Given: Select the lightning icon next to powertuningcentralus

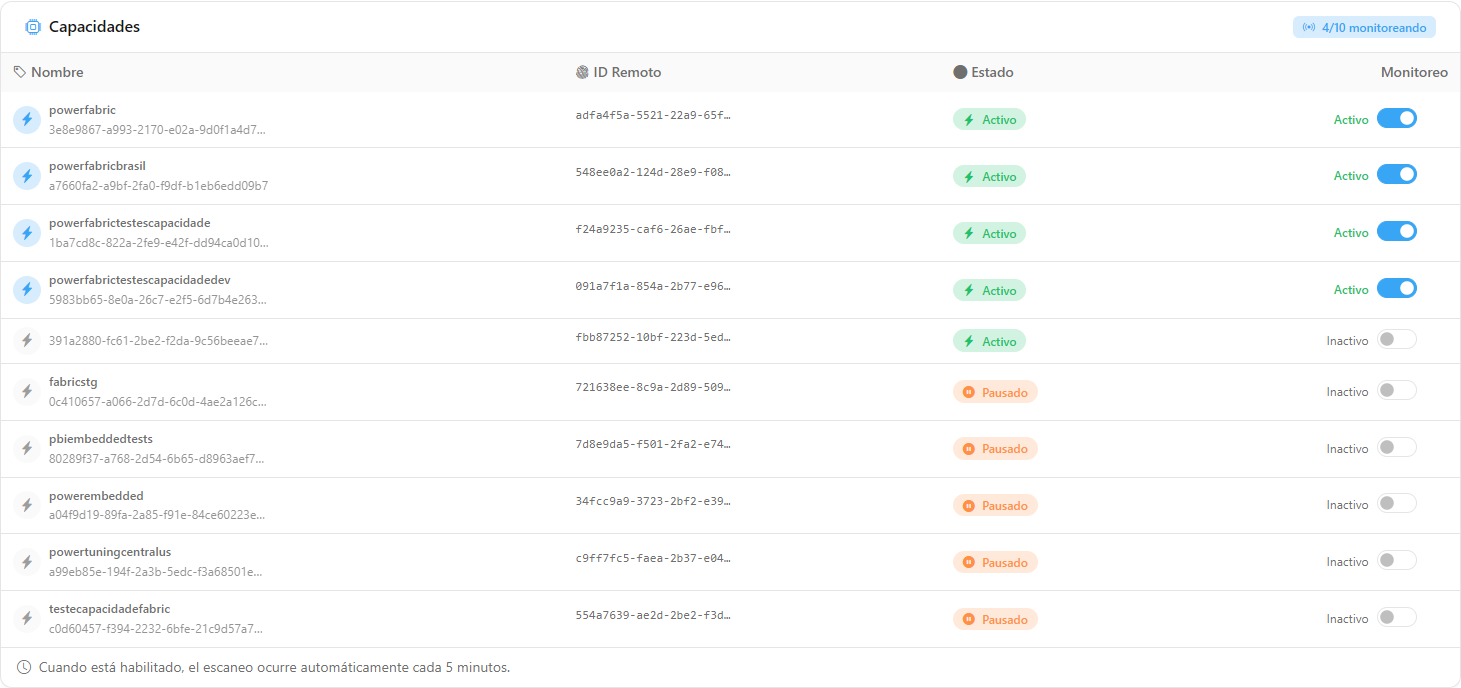Looking at the screenshot, I should [x=27, y=562].
